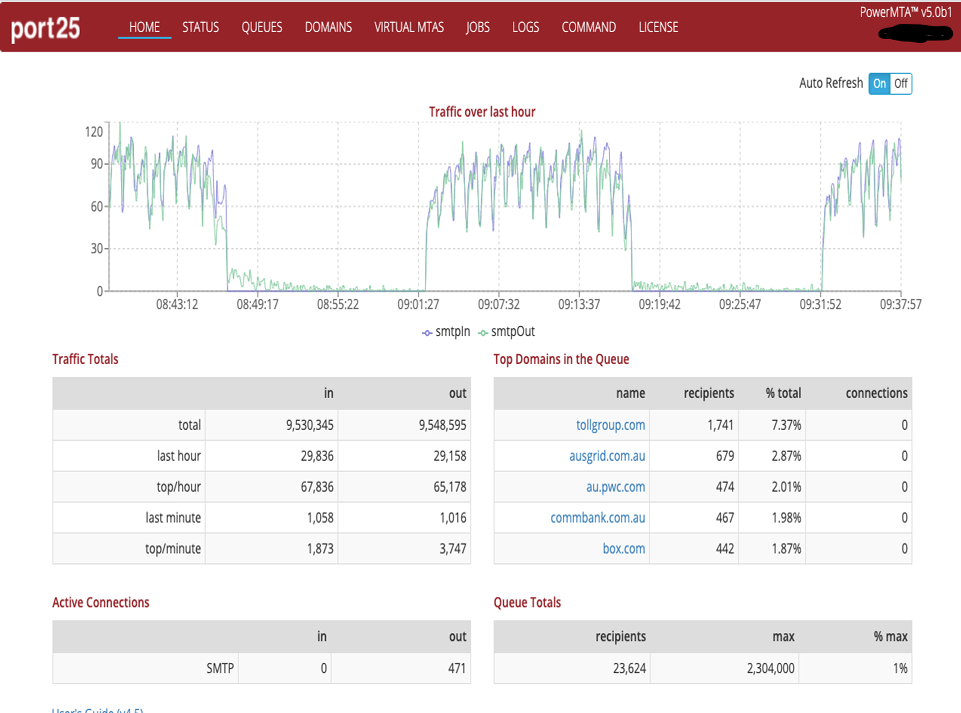Open the box.com domain link
The height and width of the screenshot is (713, 961).
(623, 549)
